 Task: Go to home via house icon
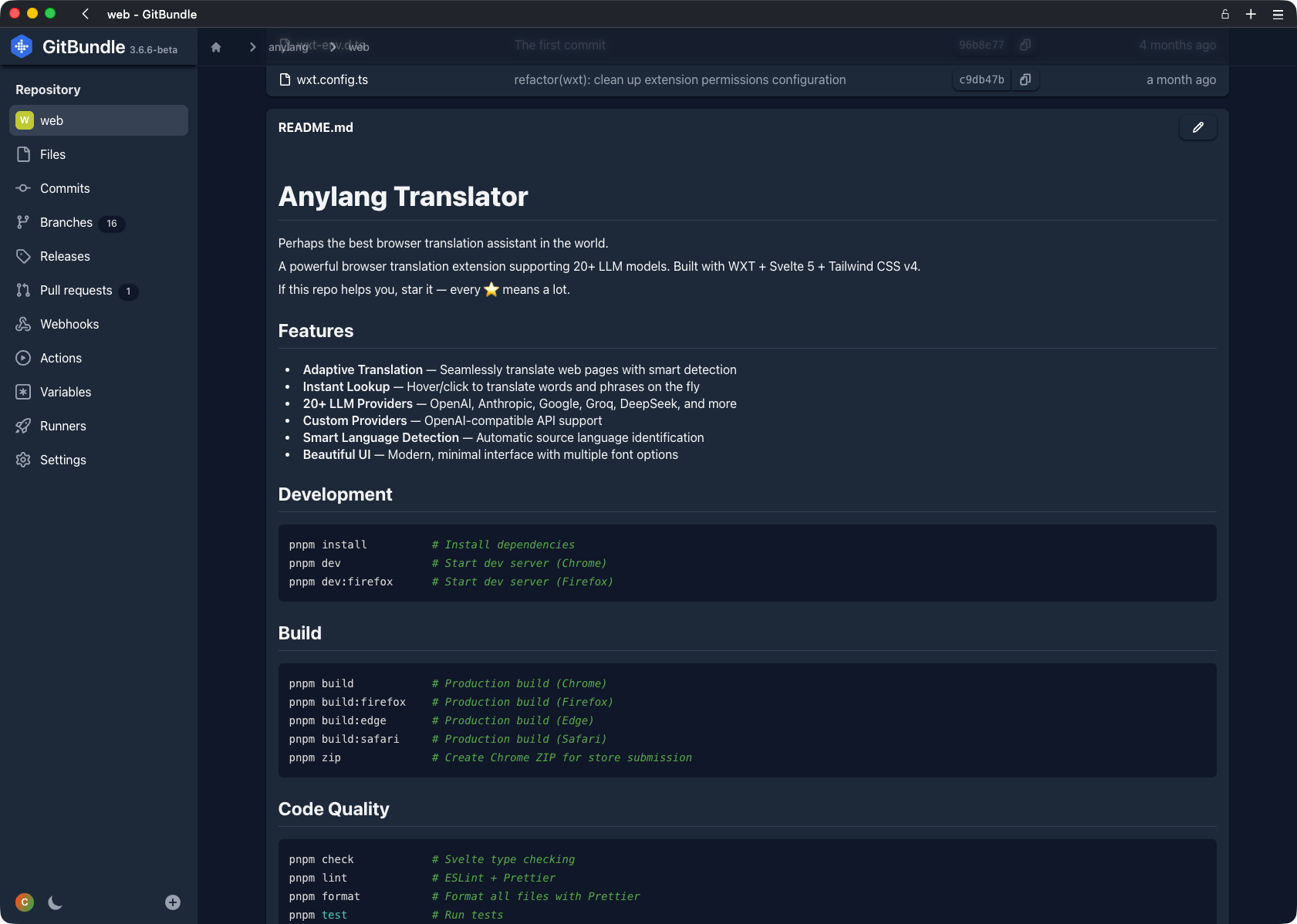pos(216,47)
